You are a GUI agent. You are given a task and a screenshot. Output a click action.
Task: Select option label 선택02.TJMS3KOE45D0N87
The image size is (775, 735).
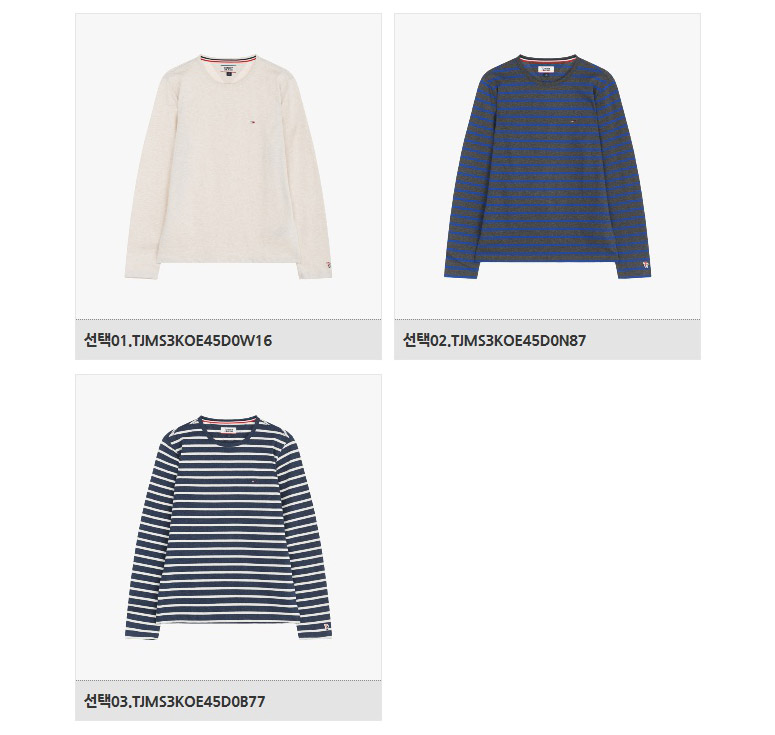click(495, 341)
